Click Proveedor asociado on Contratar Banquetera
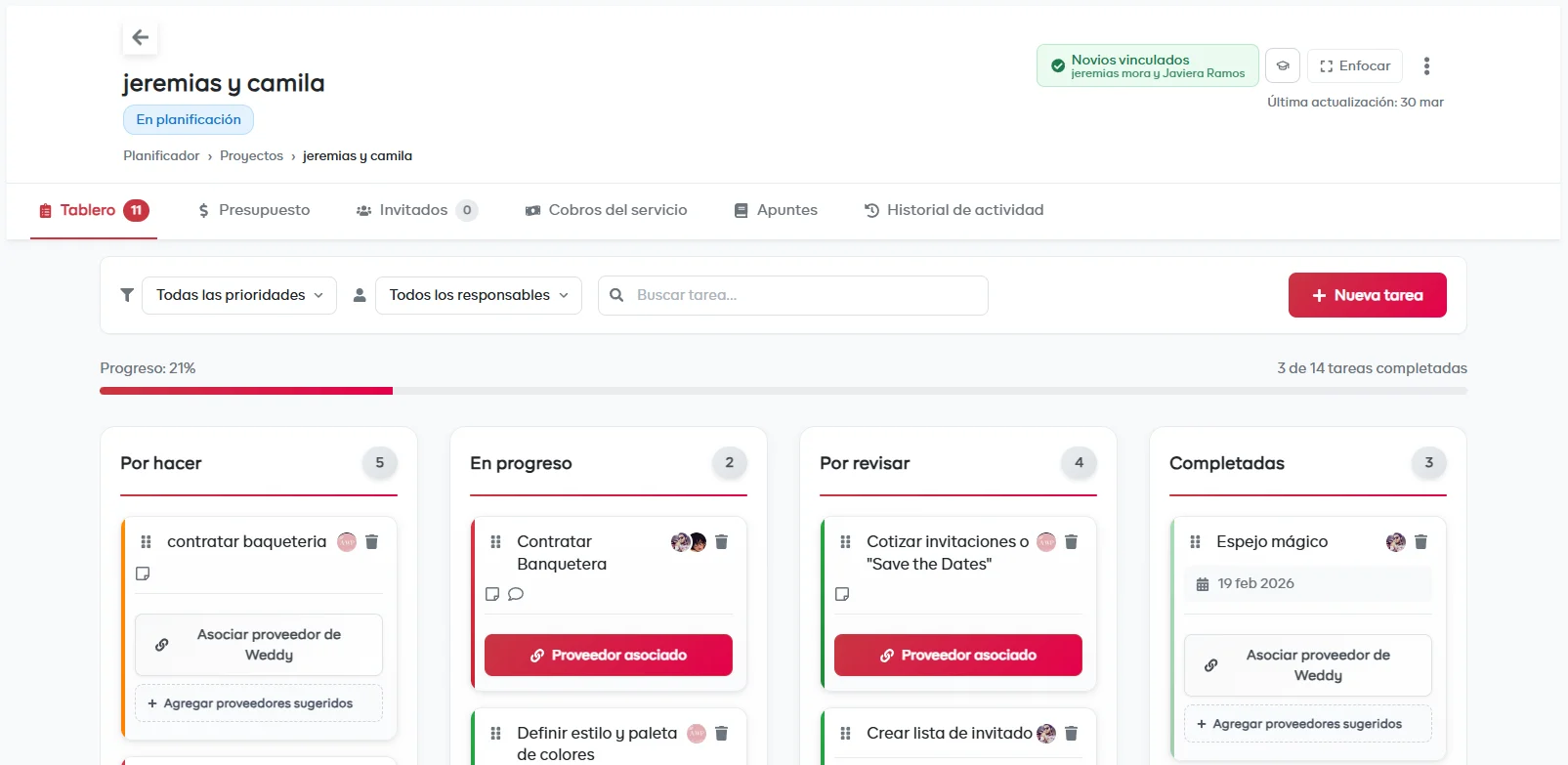 609,656
